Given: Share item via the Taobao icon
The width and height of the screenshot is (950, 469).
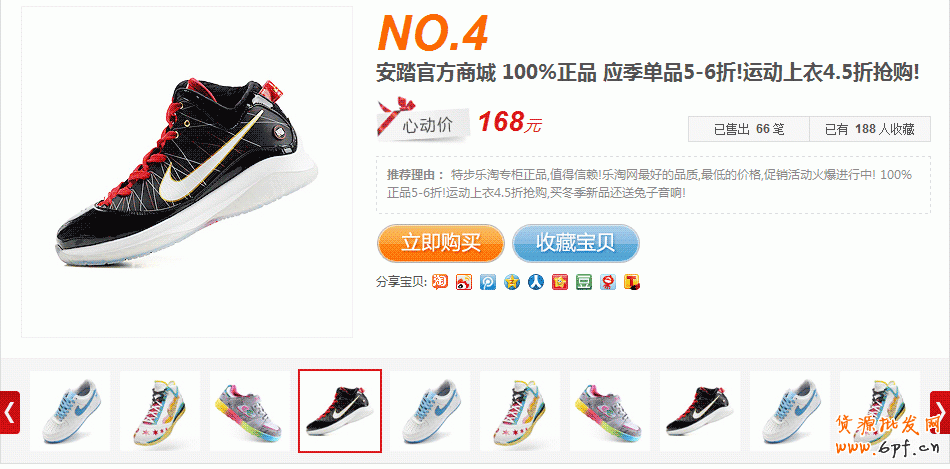Looking at the screenshot, I should coord(440,282).
